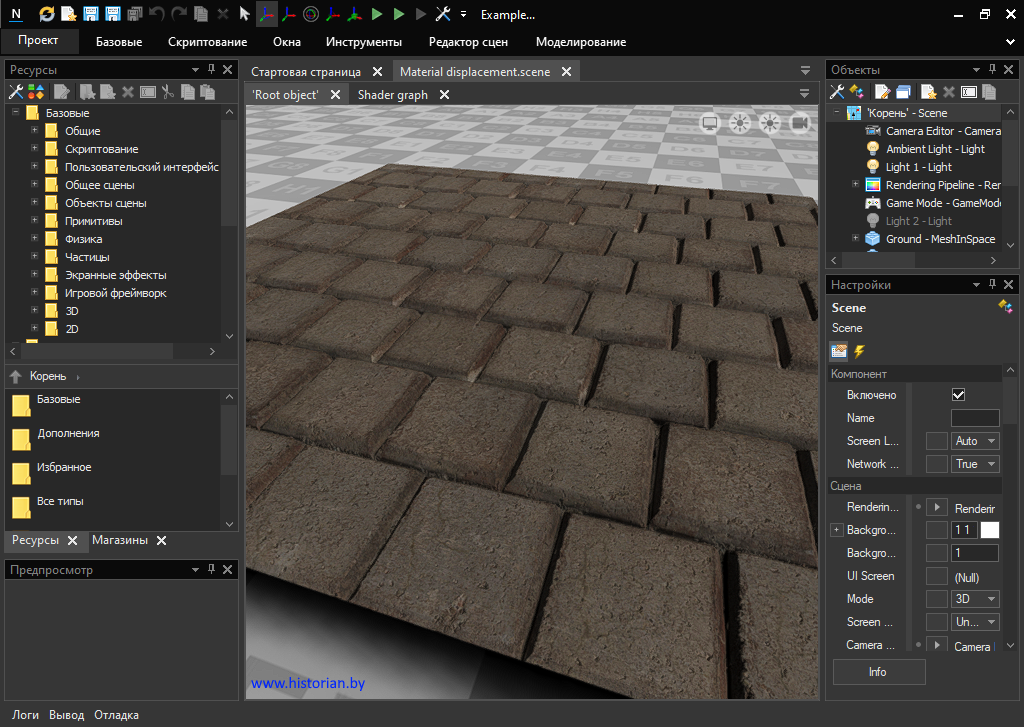Click the Info button
Image resolution: width=1024 pixels, height=727 pixels.
coord(878,672)
